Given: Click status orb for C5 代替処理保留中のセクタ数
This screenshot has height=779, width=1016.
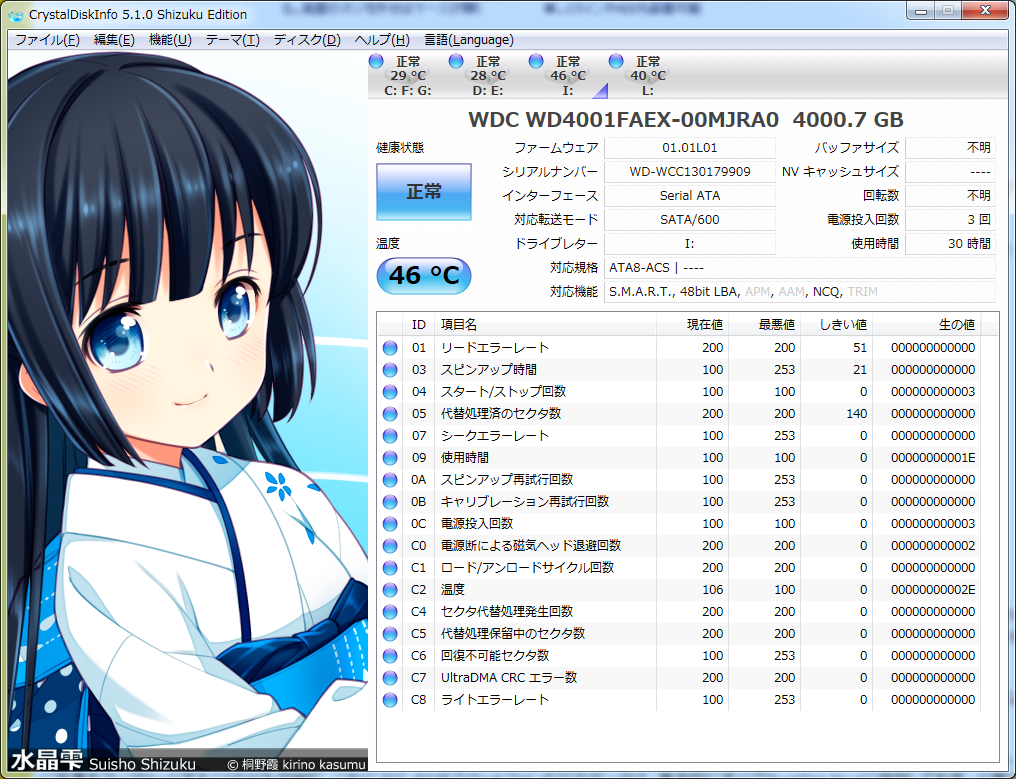Looking at the screenshot, I should [390, 634].
